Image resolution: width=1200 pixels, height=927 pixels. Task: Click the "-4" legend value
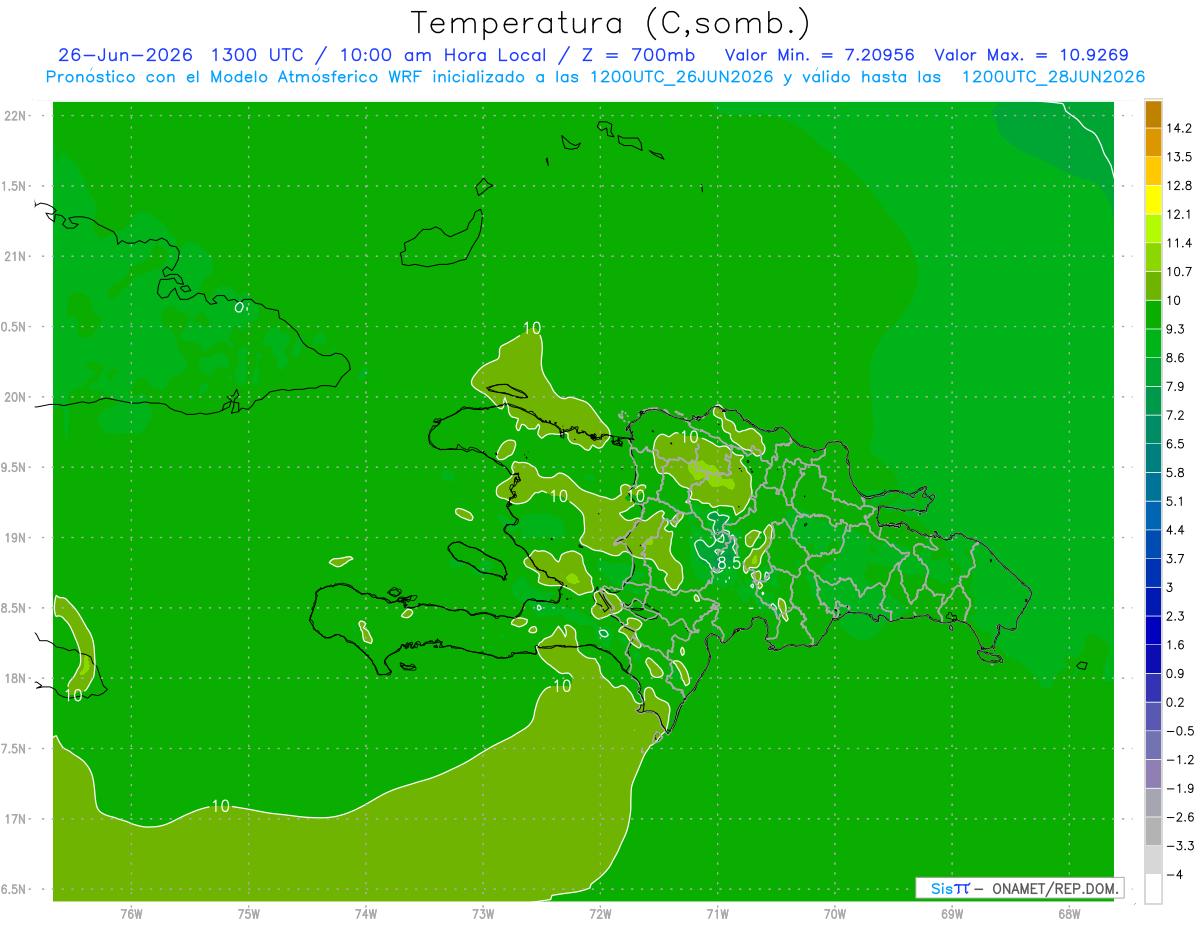[1174, 874]
